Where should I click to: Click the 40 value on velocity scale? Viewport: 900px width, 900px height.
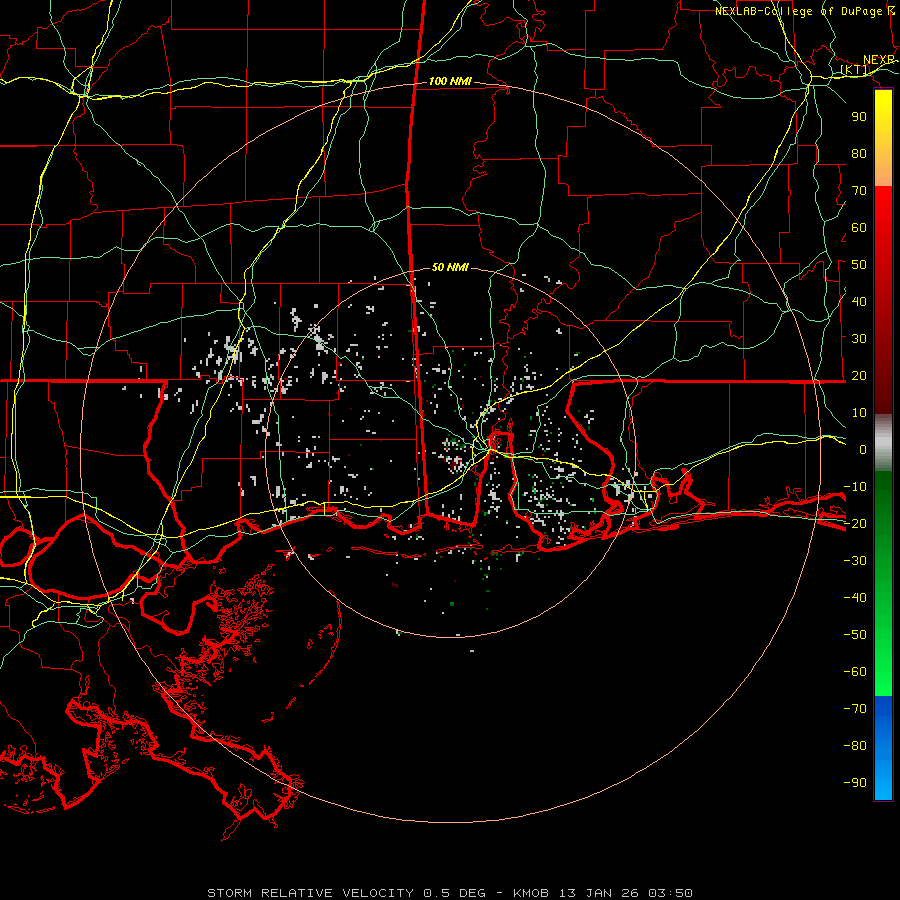[x=859, y=302]
